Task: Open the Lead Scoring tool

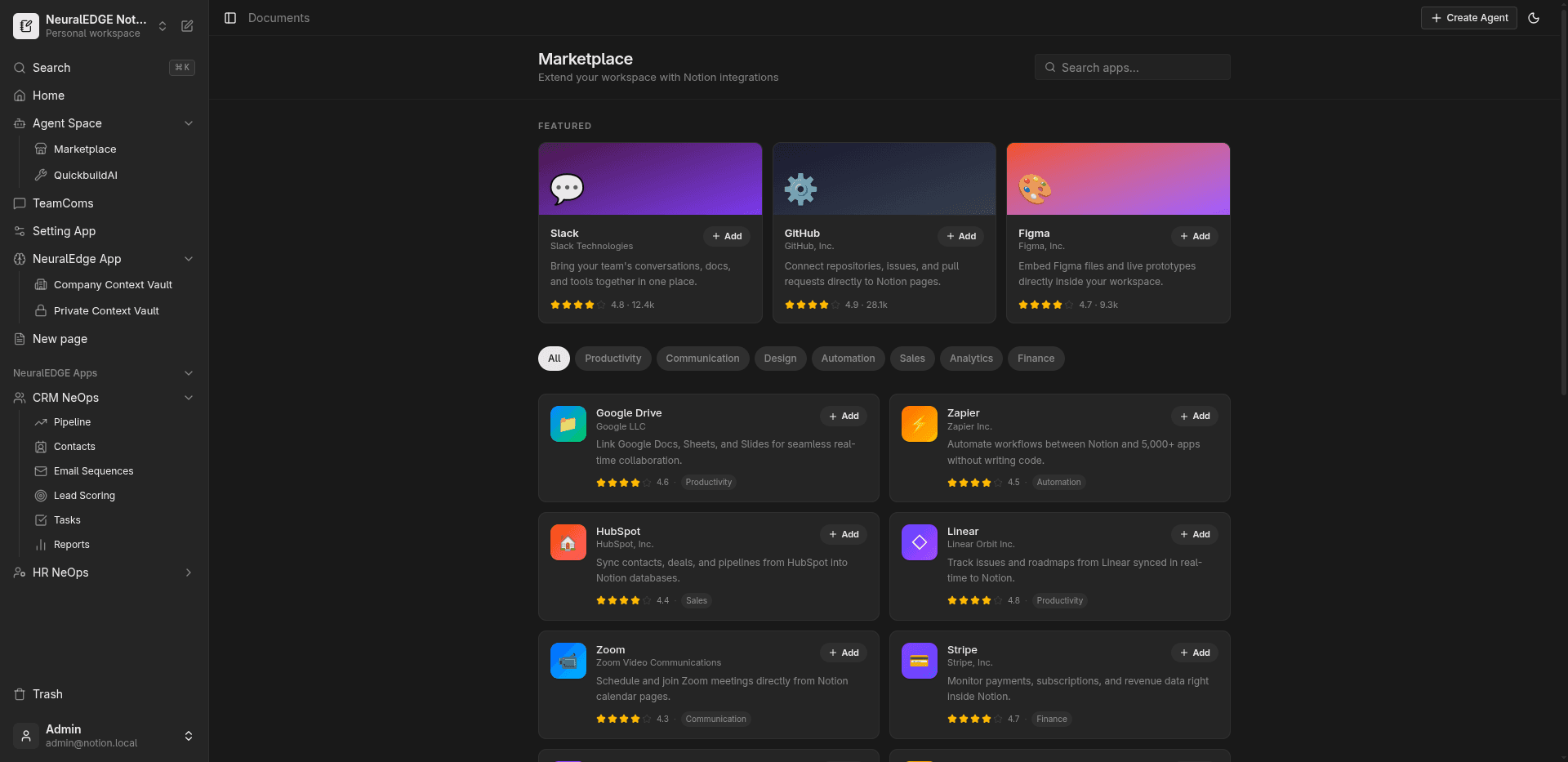Action: click(82, 496)
